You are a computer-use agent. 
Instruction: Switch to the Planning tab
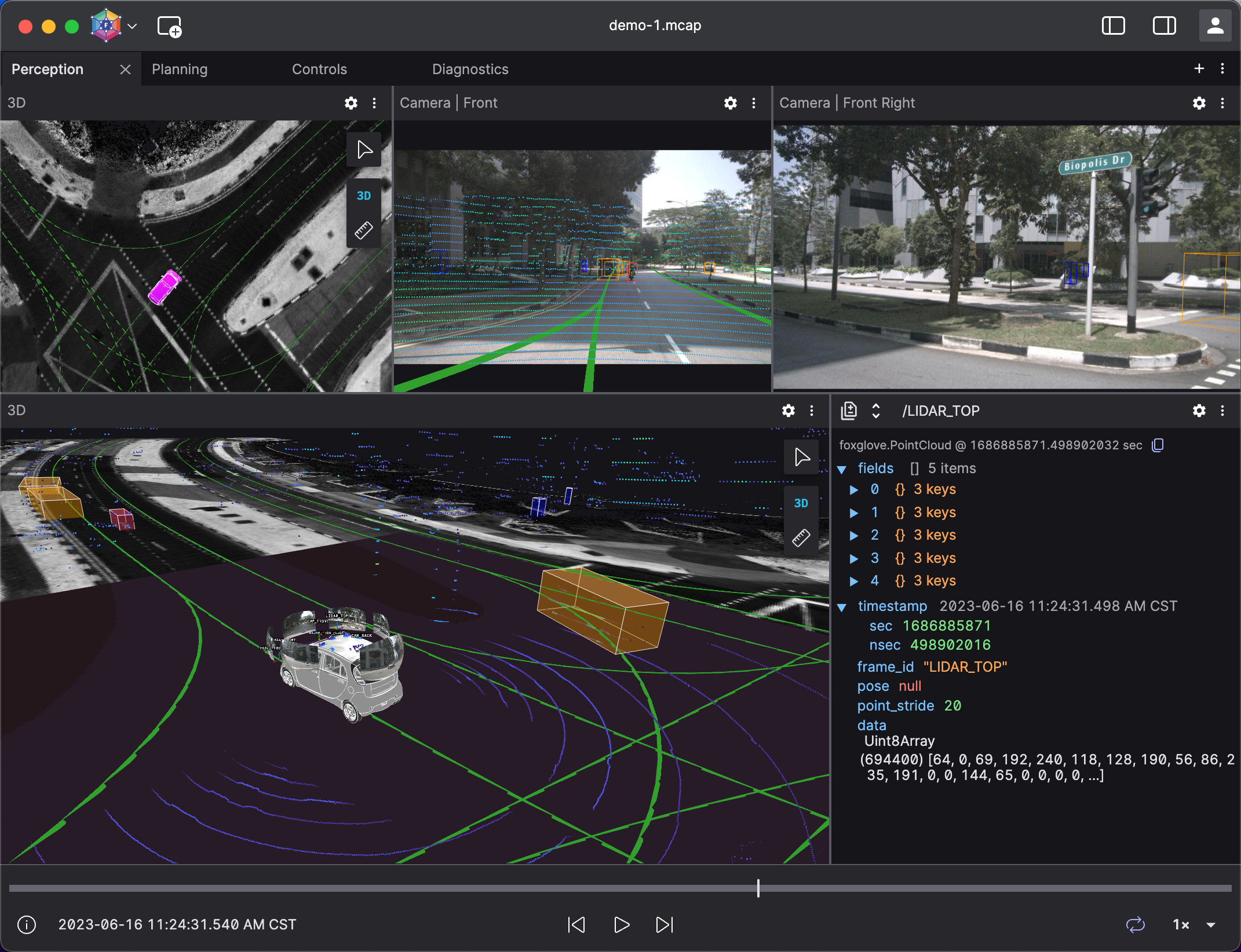pyautogui.click(x=180, y=69)
